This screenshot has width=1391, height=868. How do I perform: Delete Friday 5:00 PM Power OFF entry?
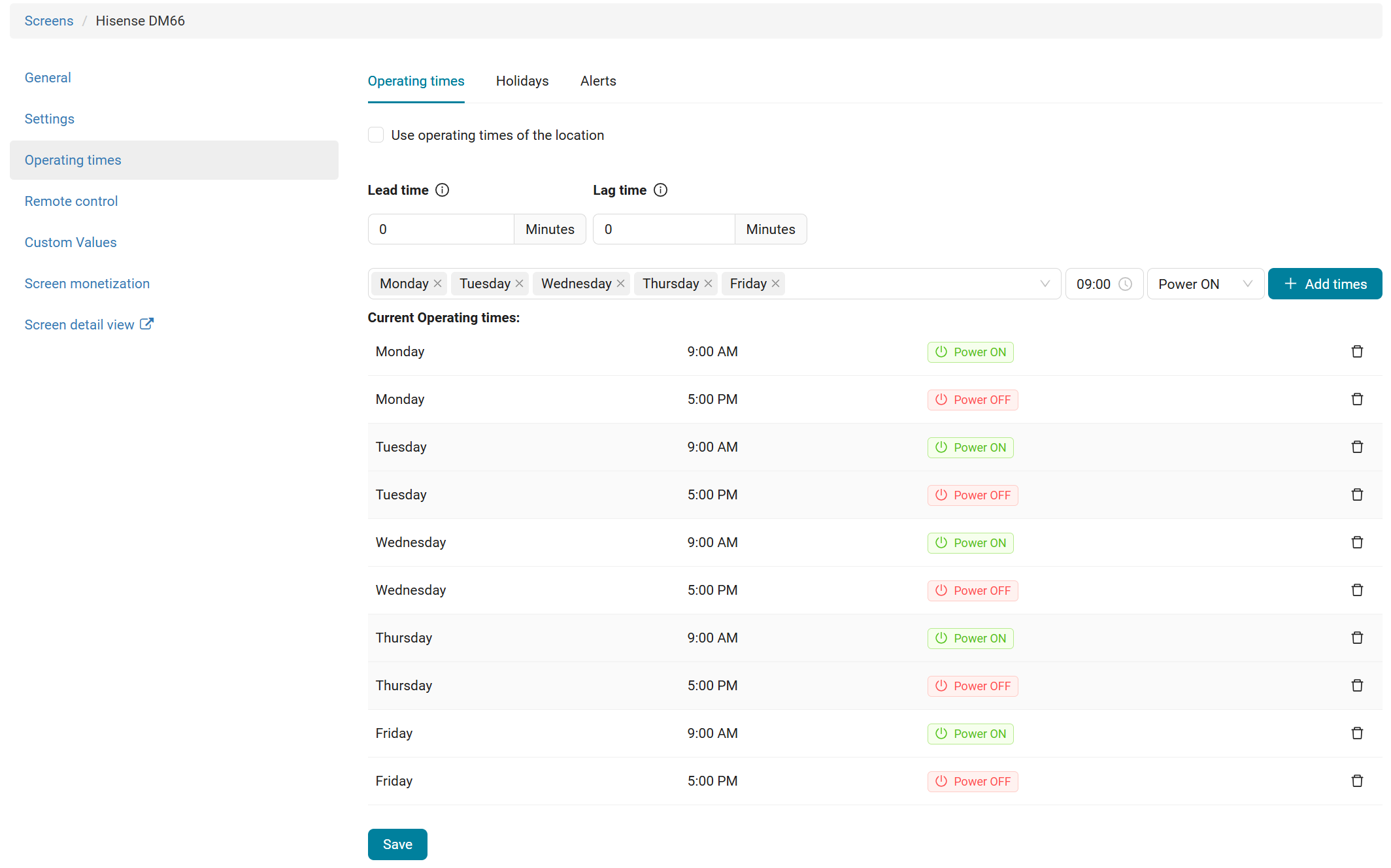tap(1357, 781)
